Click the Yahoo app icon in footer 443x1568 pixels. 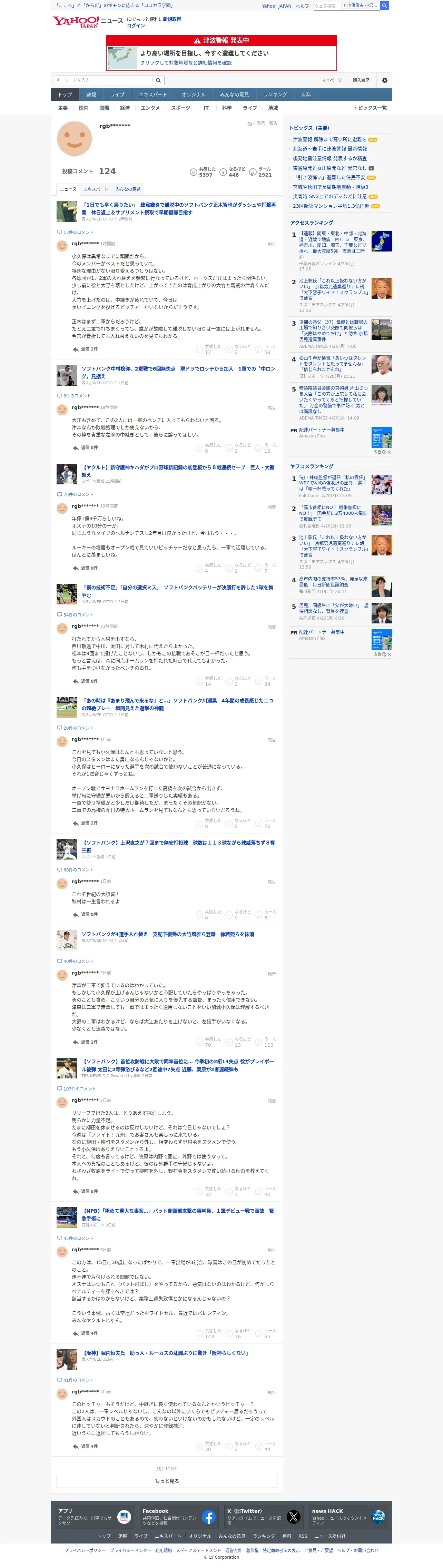click(124, 1517)
